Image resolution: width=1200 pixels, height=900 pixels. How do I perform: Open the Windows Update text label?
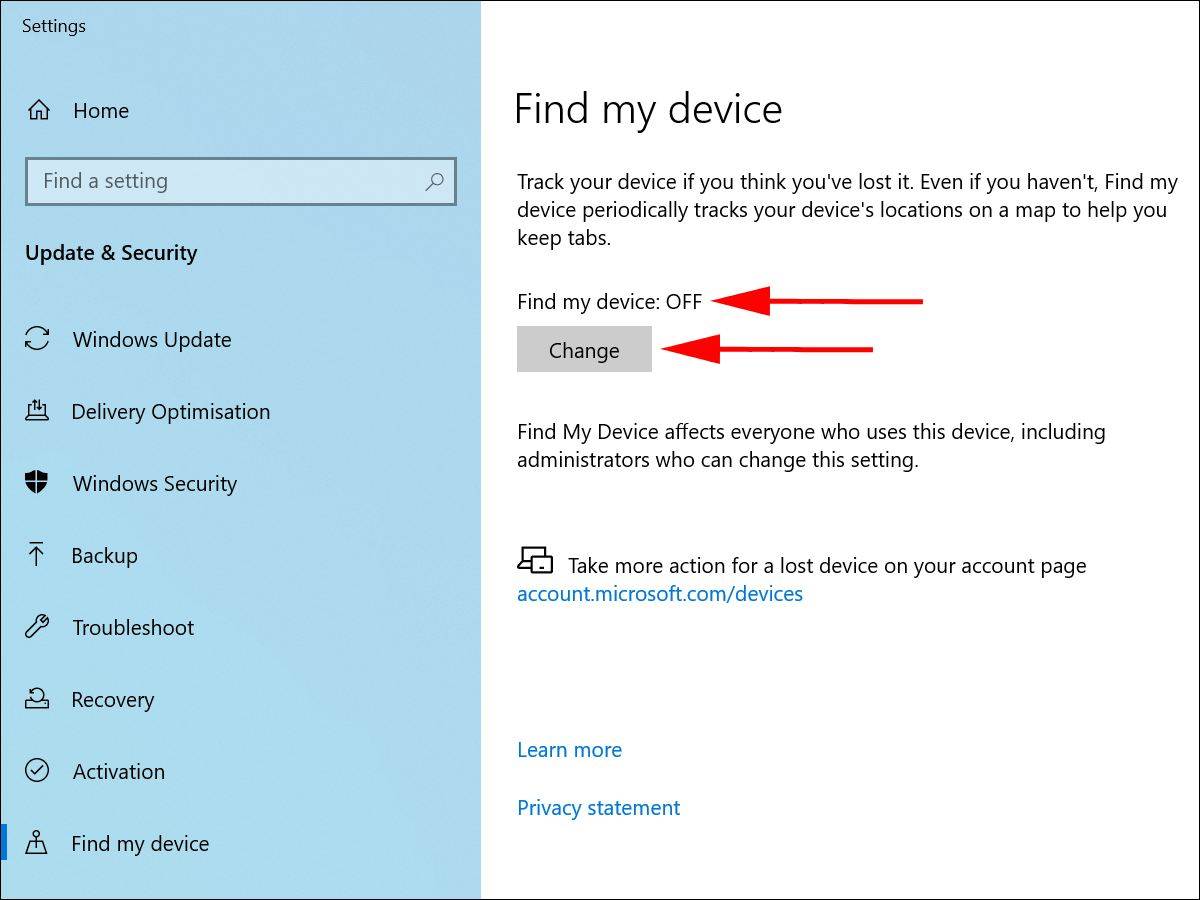[152, 340]
